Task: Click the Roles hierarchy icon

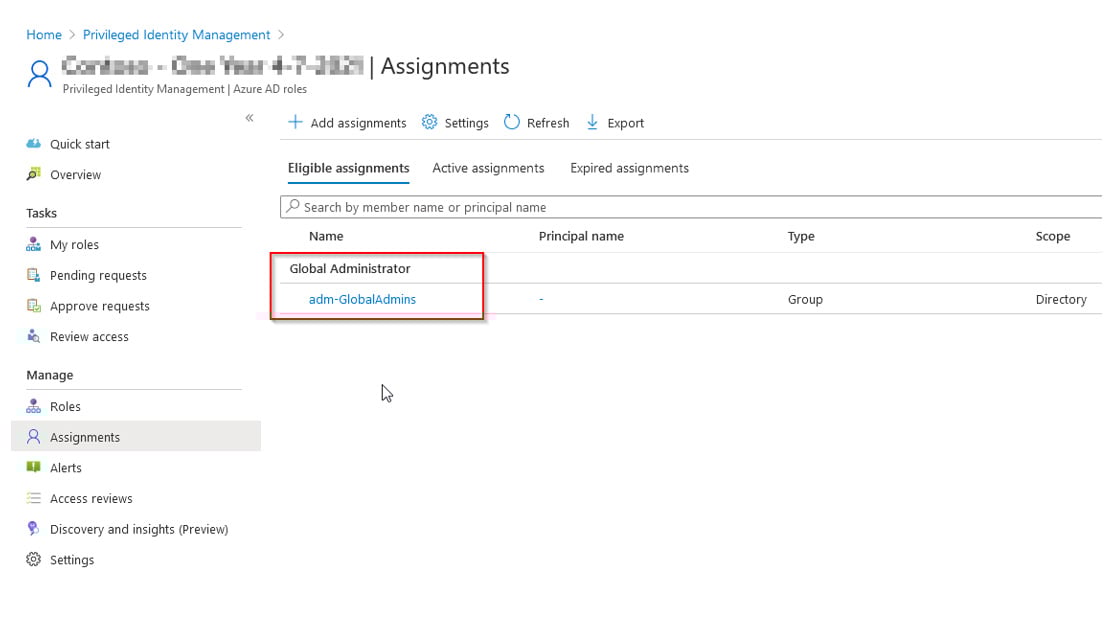Action: 34,406
